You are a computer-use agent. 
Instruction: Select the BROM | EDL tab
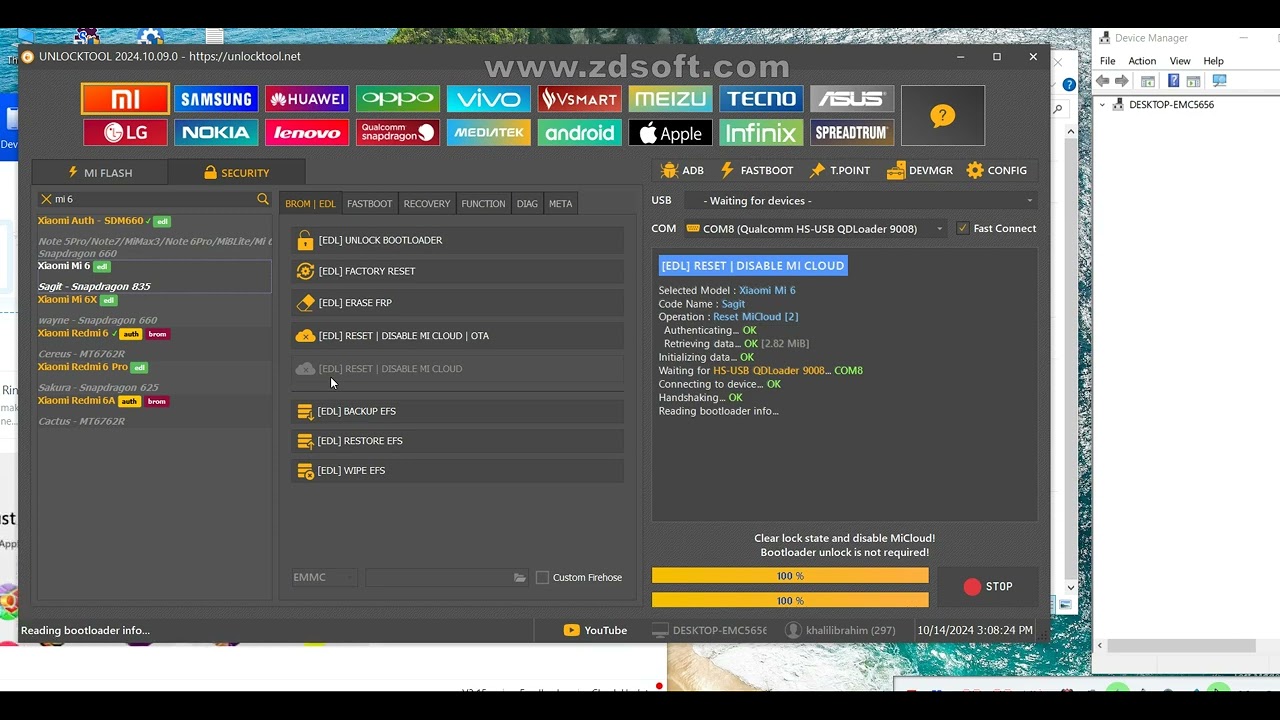(310, 204)
